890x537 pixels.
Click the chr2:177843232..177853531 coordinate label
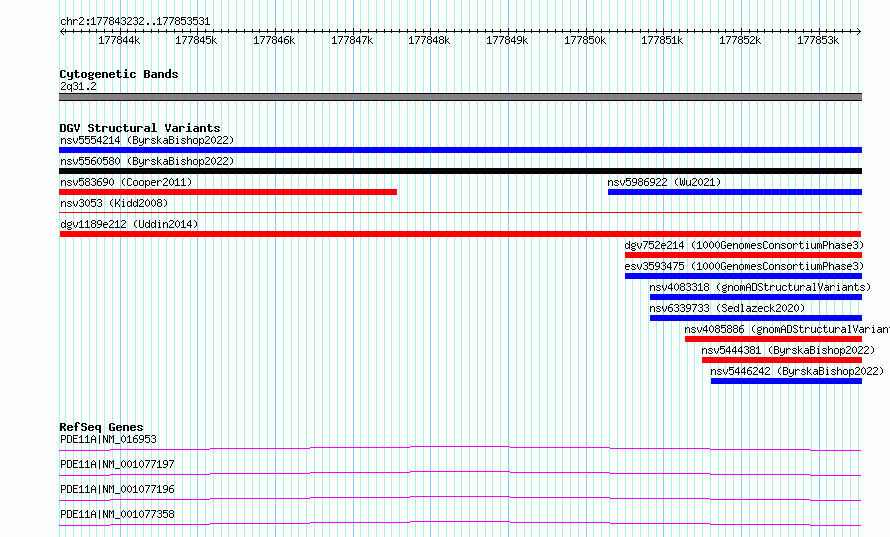[x=135, y=21]
